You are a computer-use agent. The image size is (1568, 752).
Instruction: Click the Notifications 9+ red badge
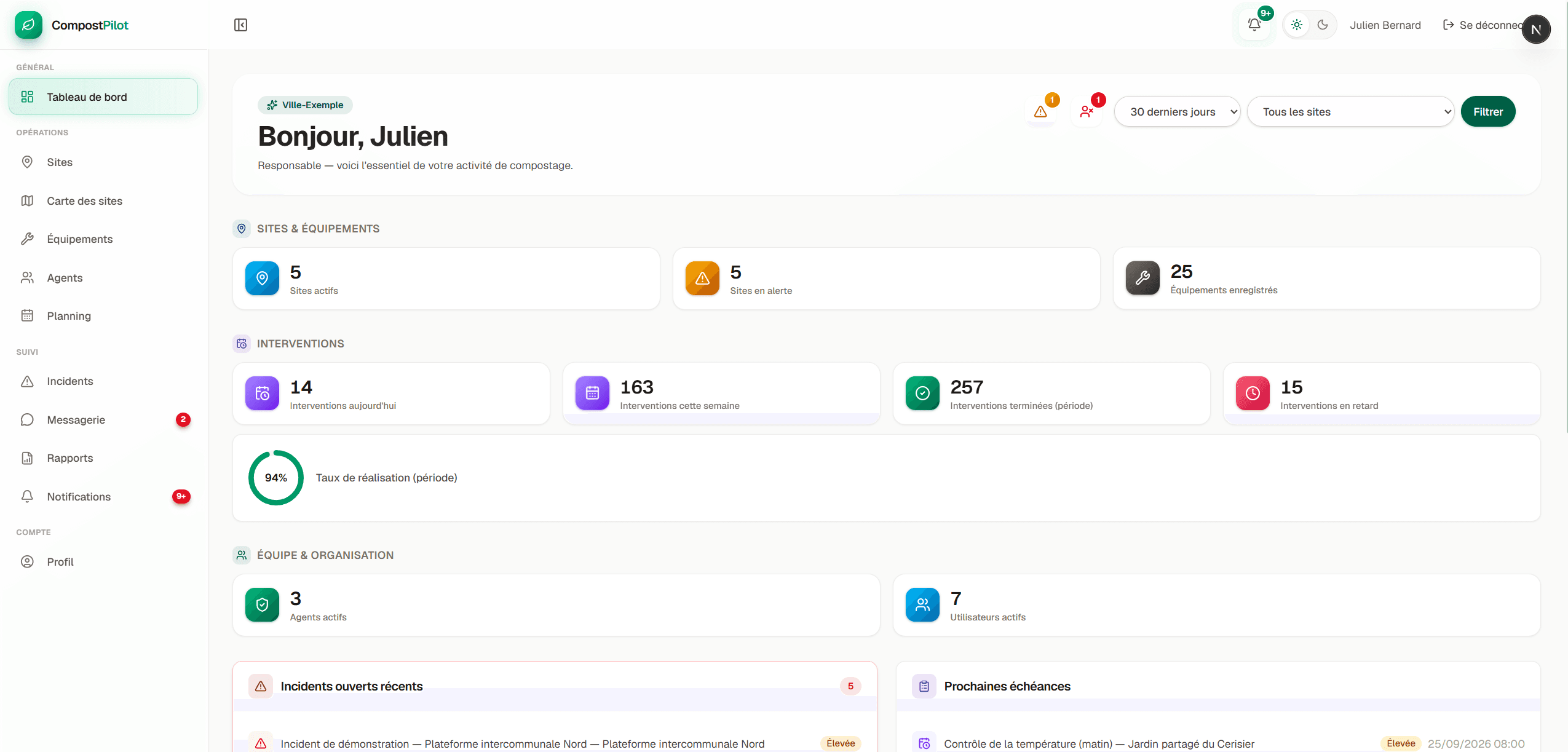point(181,496)
